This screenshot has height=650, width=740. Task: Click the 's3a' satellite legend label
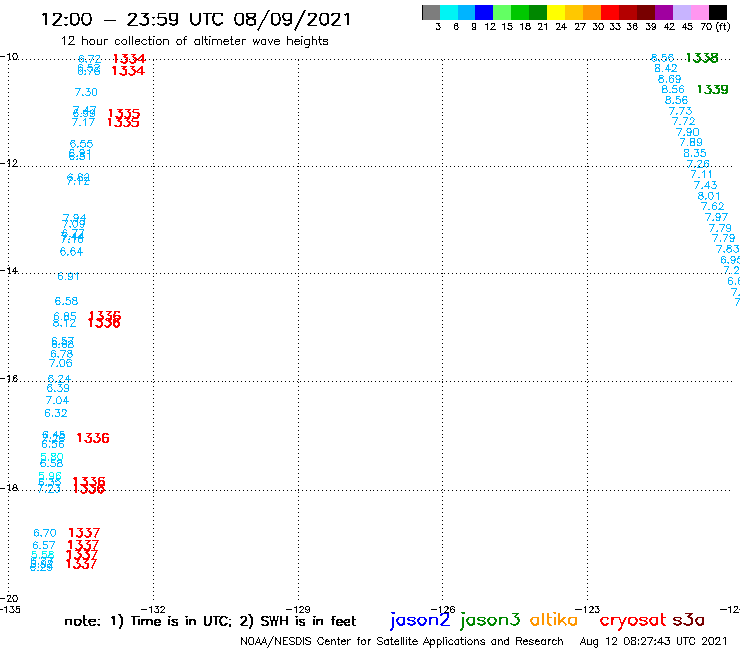(689, 620)
